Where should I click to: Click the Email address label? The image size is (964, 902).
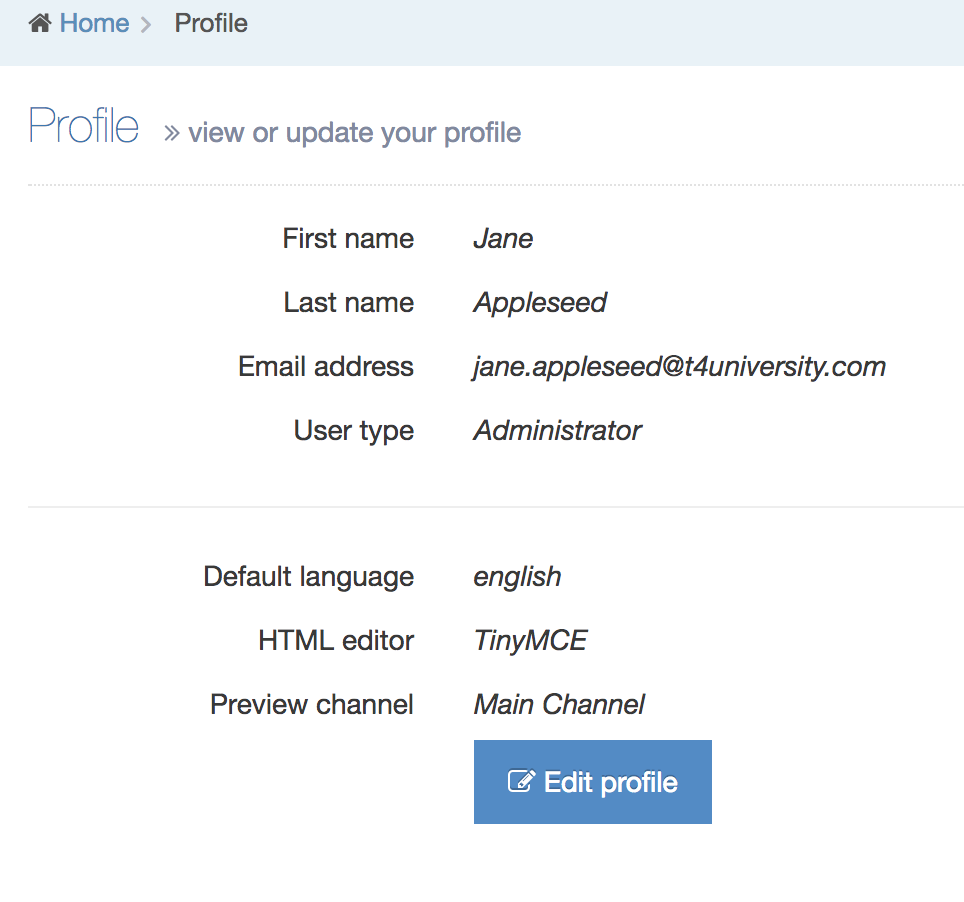[326, 367]
